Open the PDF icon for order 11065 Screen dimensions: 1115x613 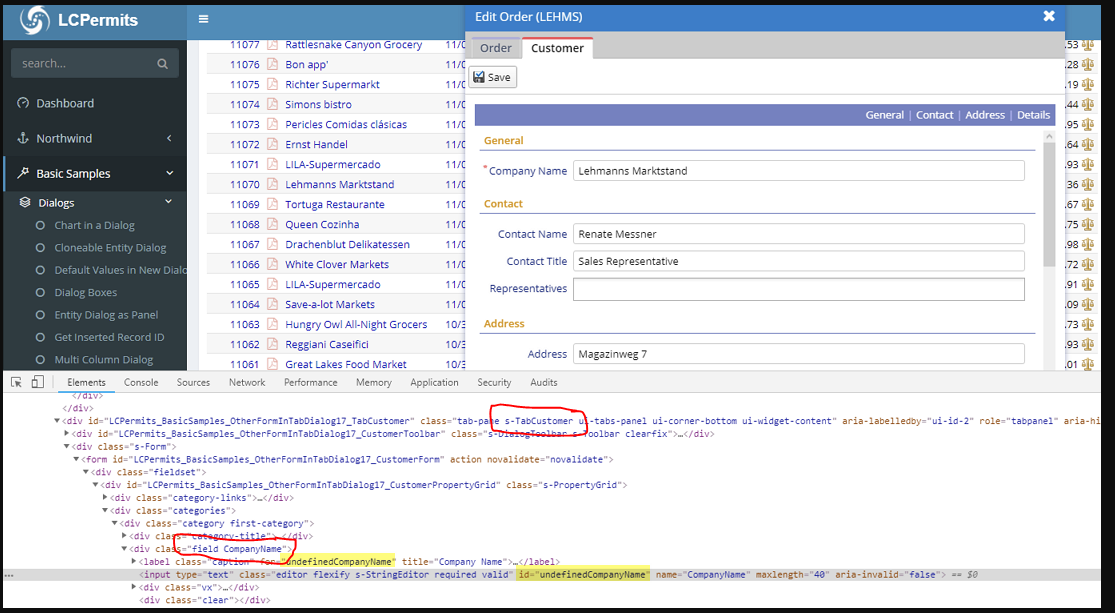pyautogui.click(x=272, y=284)
